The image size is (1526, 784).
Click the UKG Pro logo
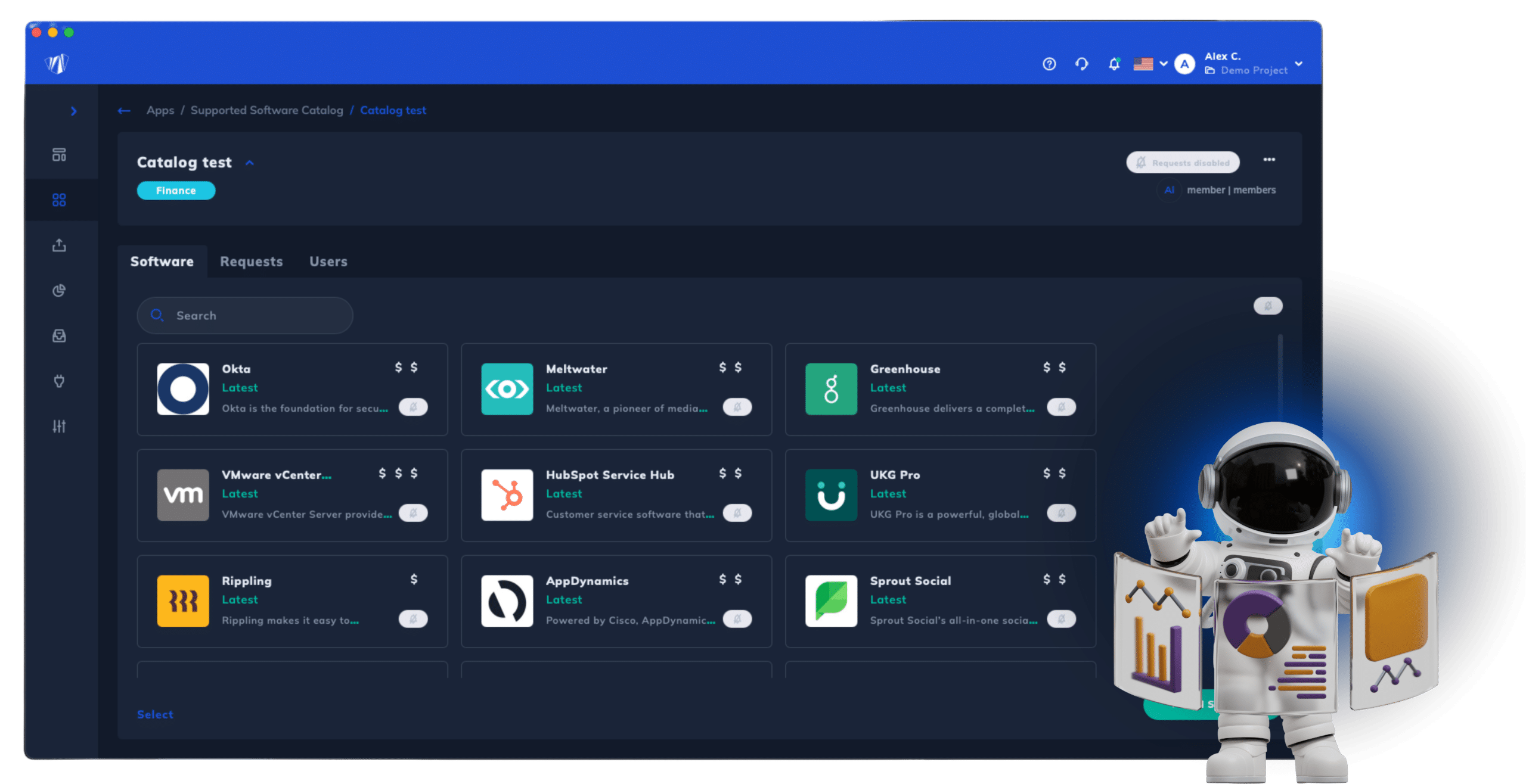point(832,495)
